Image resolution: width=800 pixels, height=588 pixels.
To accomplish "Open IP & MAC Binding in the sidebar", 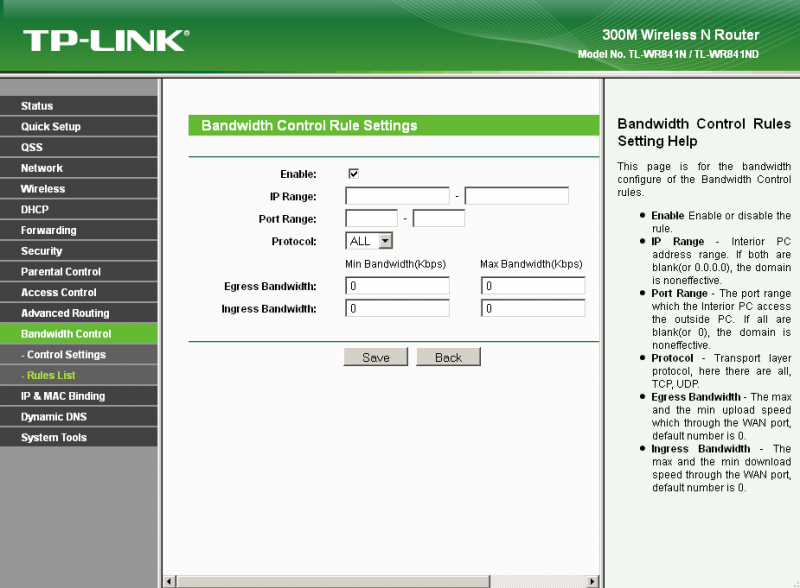I will (x=79, y=396).
